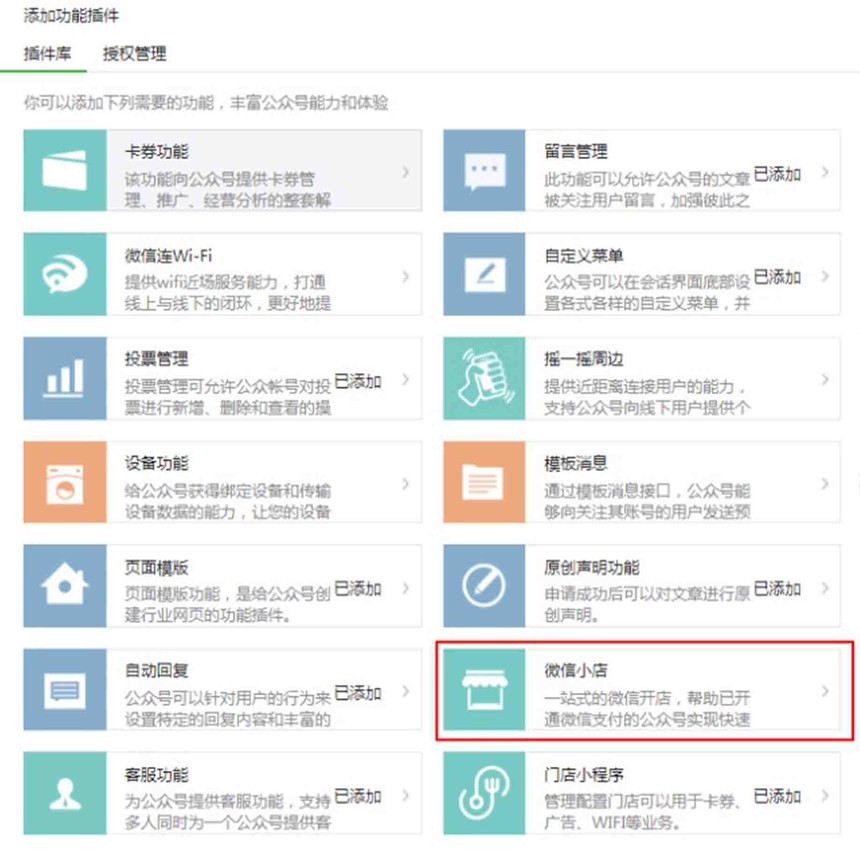
Task: Click the 客服功能 plugin title
Action: click(x=157, y=775)
